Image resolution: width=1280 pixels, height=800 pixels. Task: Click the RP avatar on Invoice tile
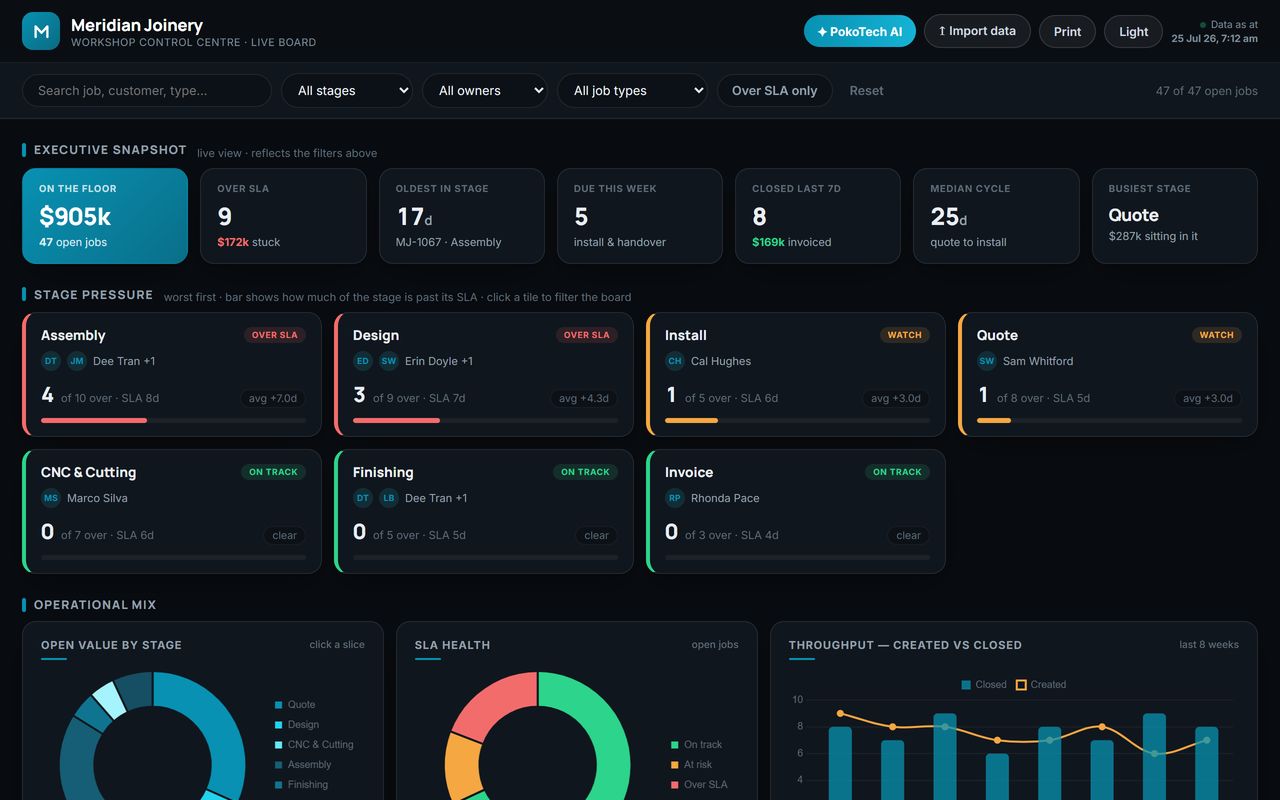coord(675,498)
